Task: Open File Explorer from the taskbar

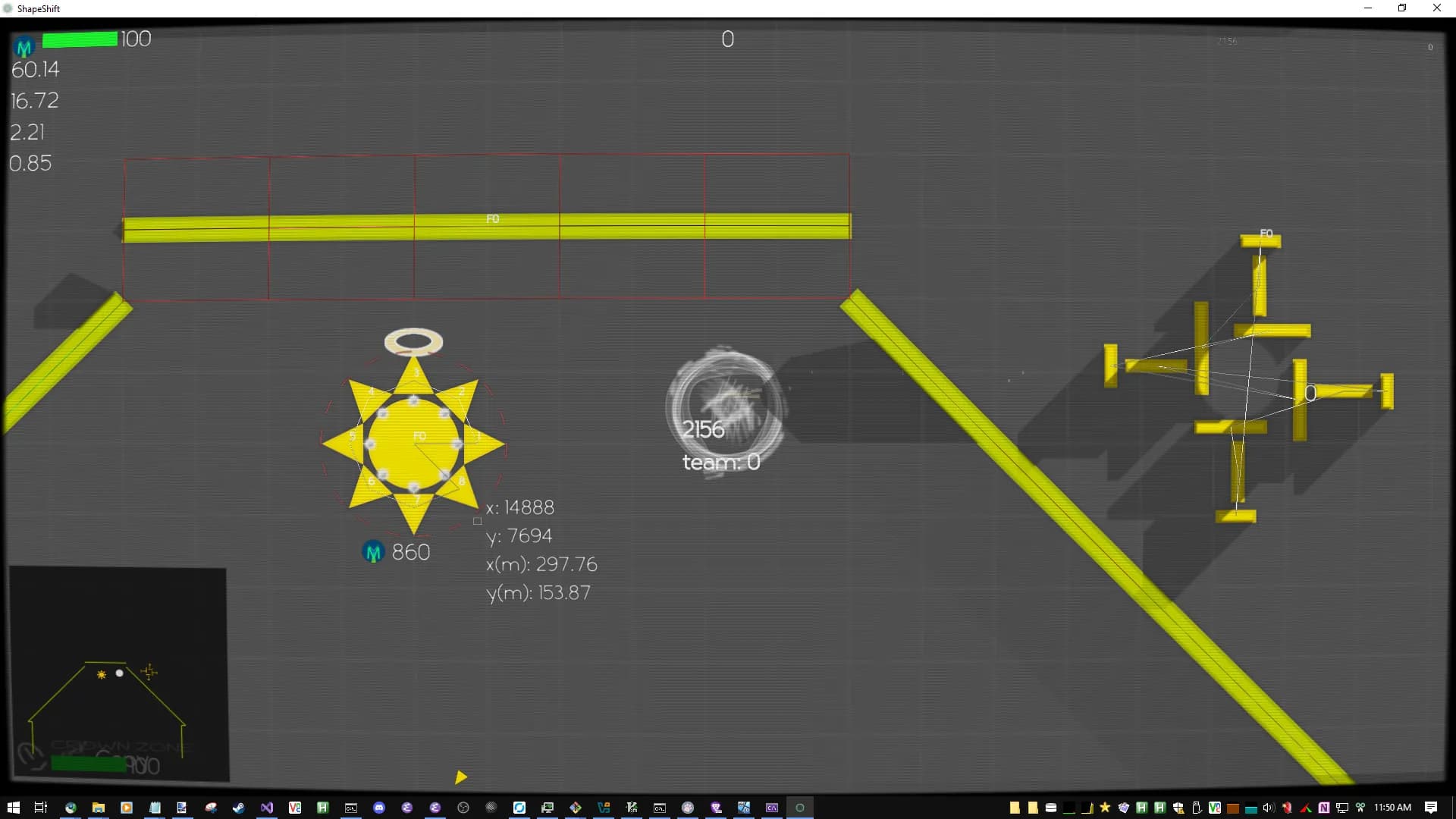Action: (x=99, y=808)
